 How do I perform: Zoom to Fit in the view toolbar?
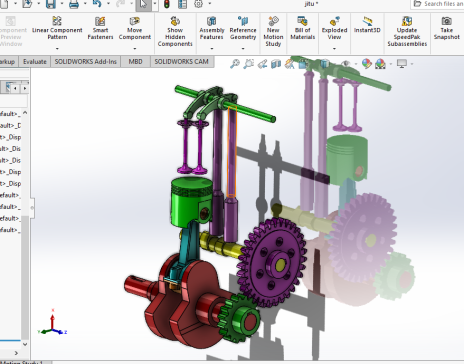point(235,63)
